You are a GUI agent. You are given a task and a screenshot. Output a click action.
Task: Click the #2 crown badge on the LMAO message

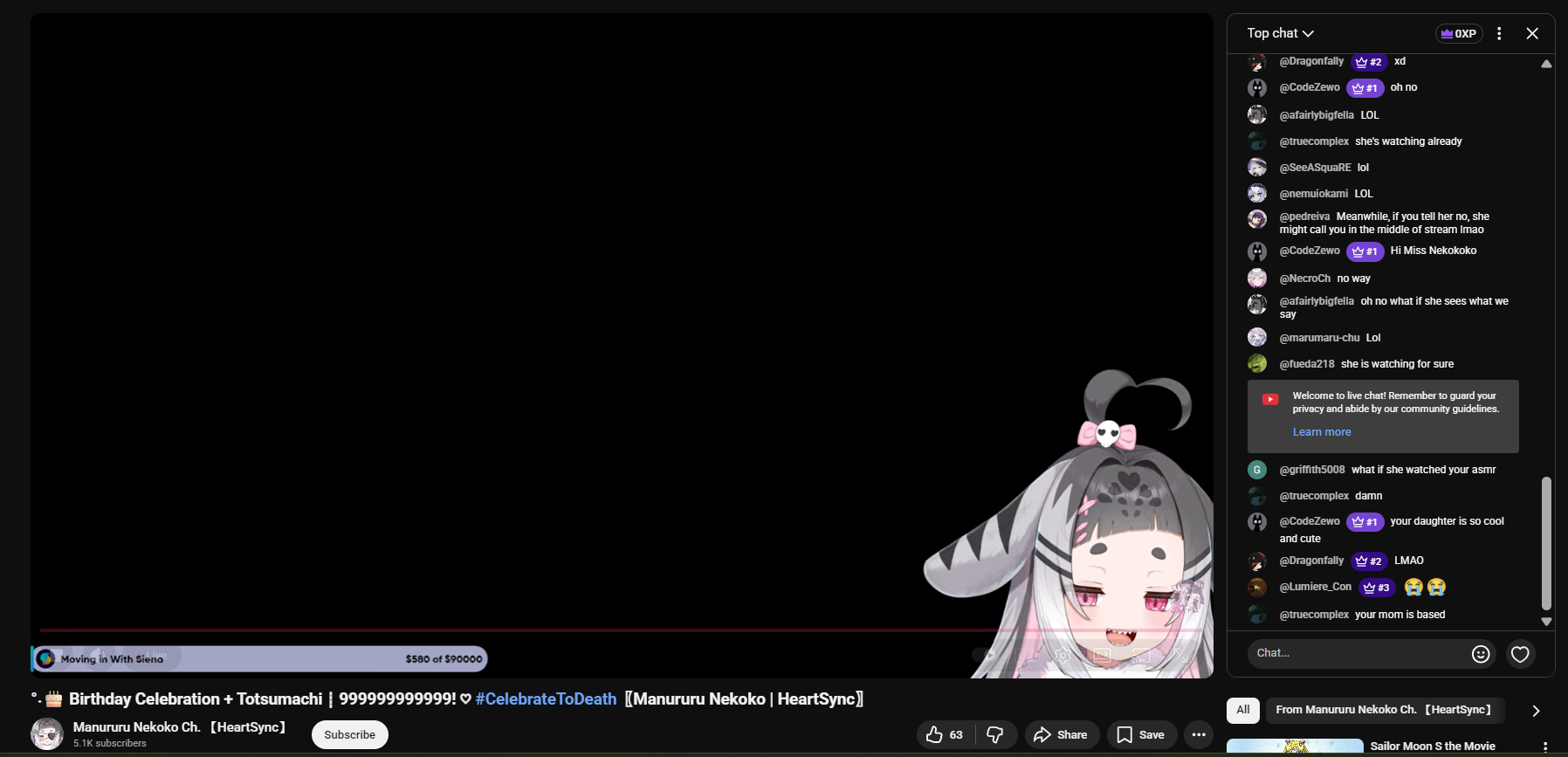pos(1369,561)
